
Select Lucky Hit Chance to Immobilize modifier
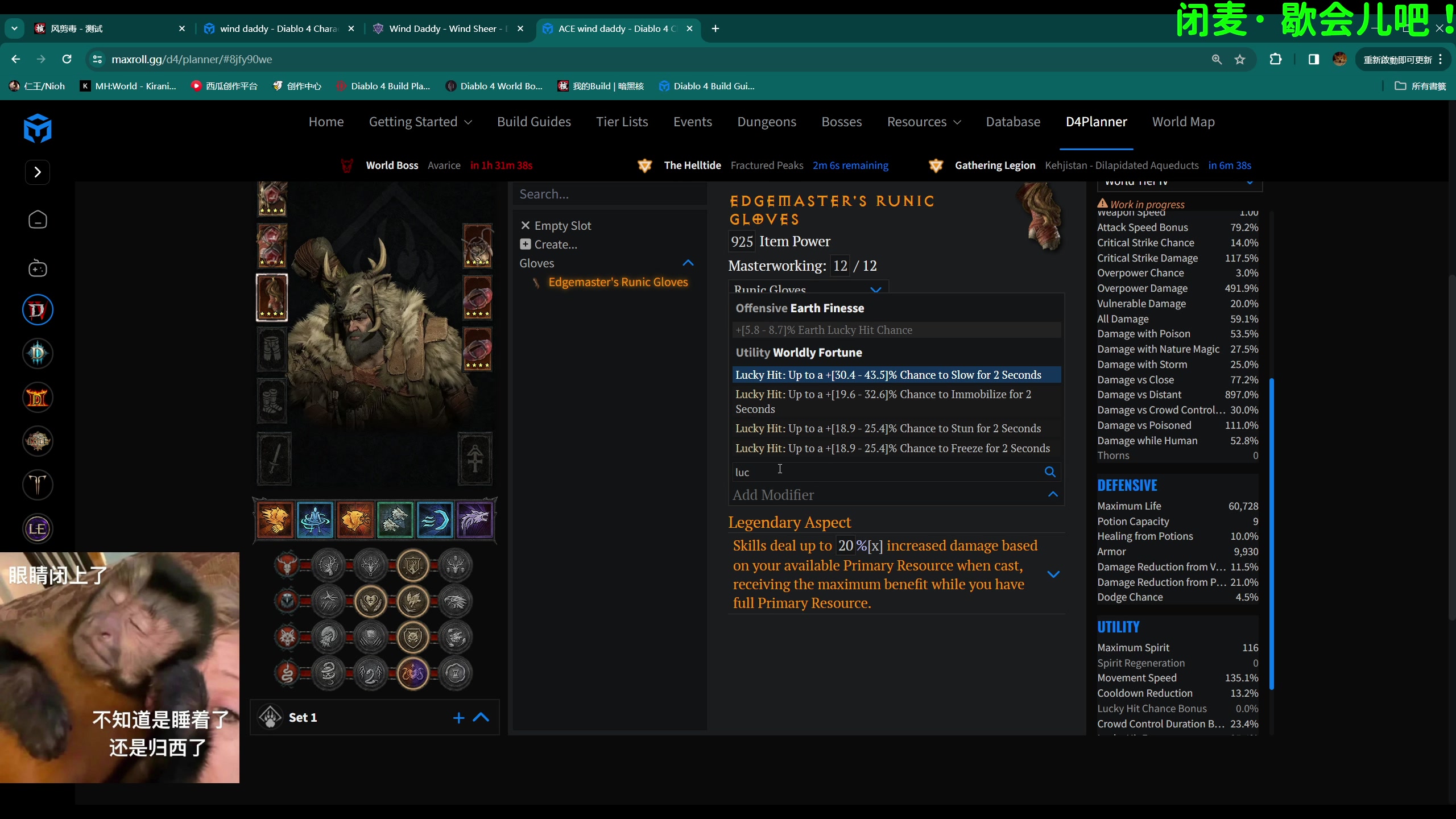tap(896, 402)
